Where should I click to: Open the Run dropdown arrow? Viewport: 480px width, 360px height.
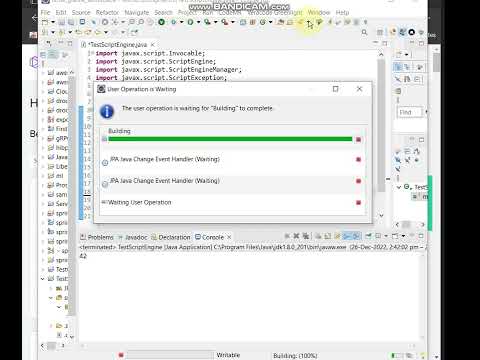(199, 22)
